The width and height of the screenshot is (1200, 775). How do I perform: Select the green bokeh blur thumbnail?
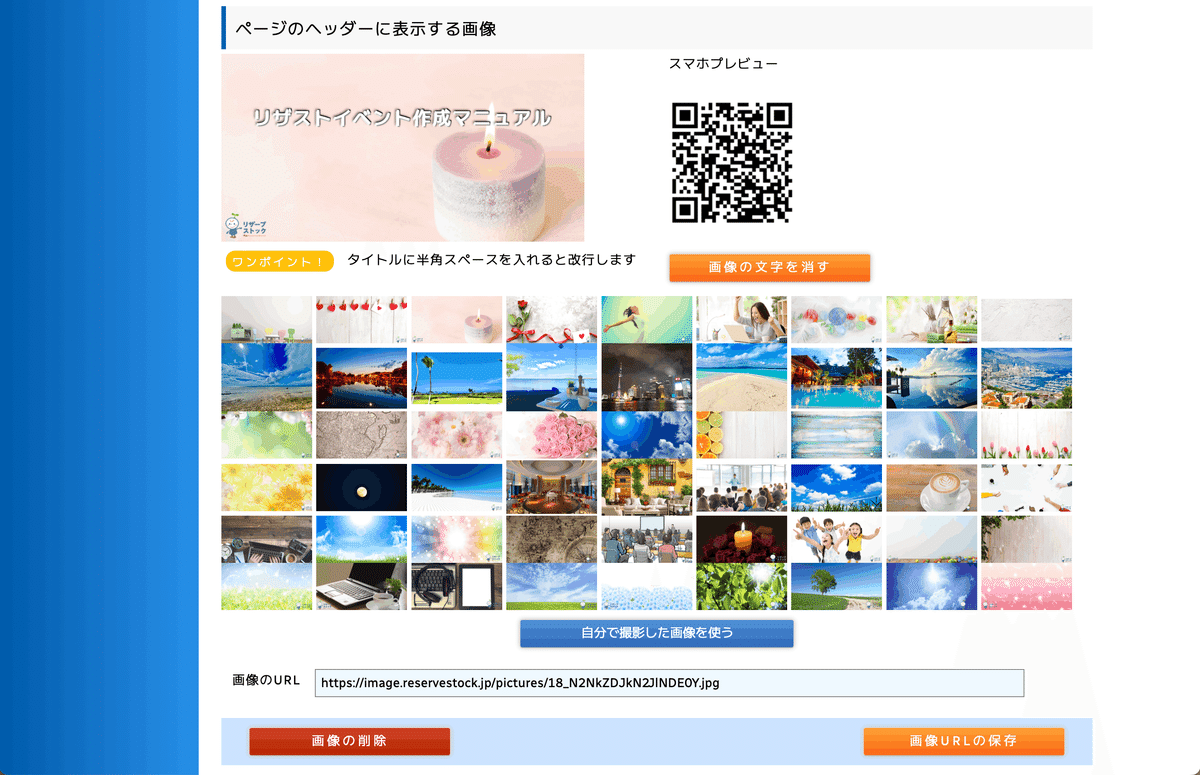click(266, 435)
